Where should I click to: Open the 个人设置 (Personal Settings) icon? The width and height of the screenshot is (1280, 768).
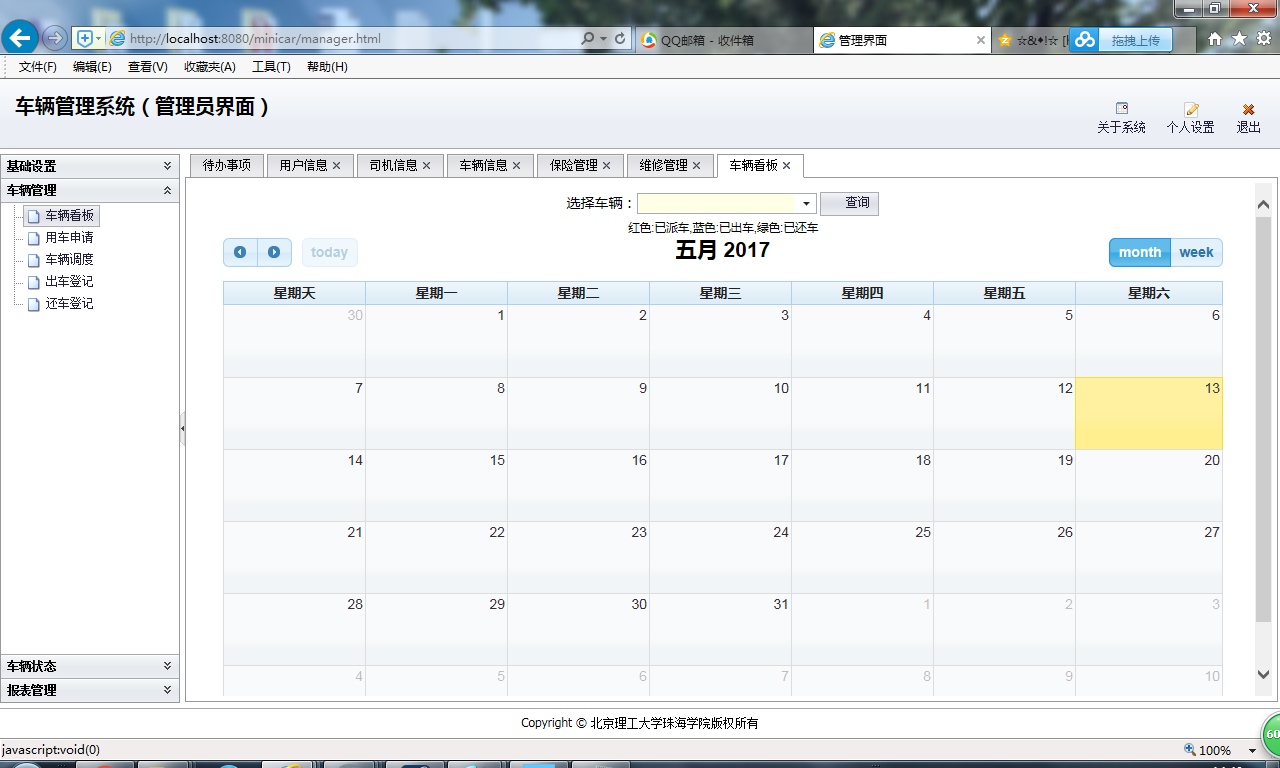click(1190, 112)
